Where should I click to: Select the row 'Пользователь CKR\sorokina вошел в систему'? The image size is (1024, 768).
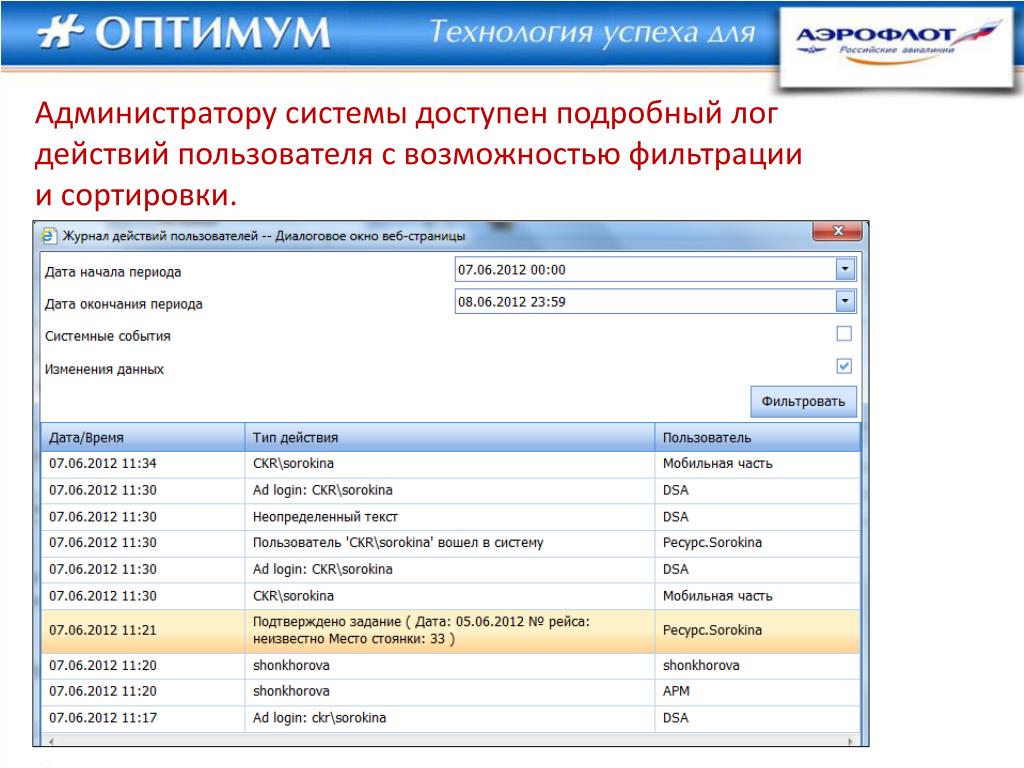pos(397,543)
